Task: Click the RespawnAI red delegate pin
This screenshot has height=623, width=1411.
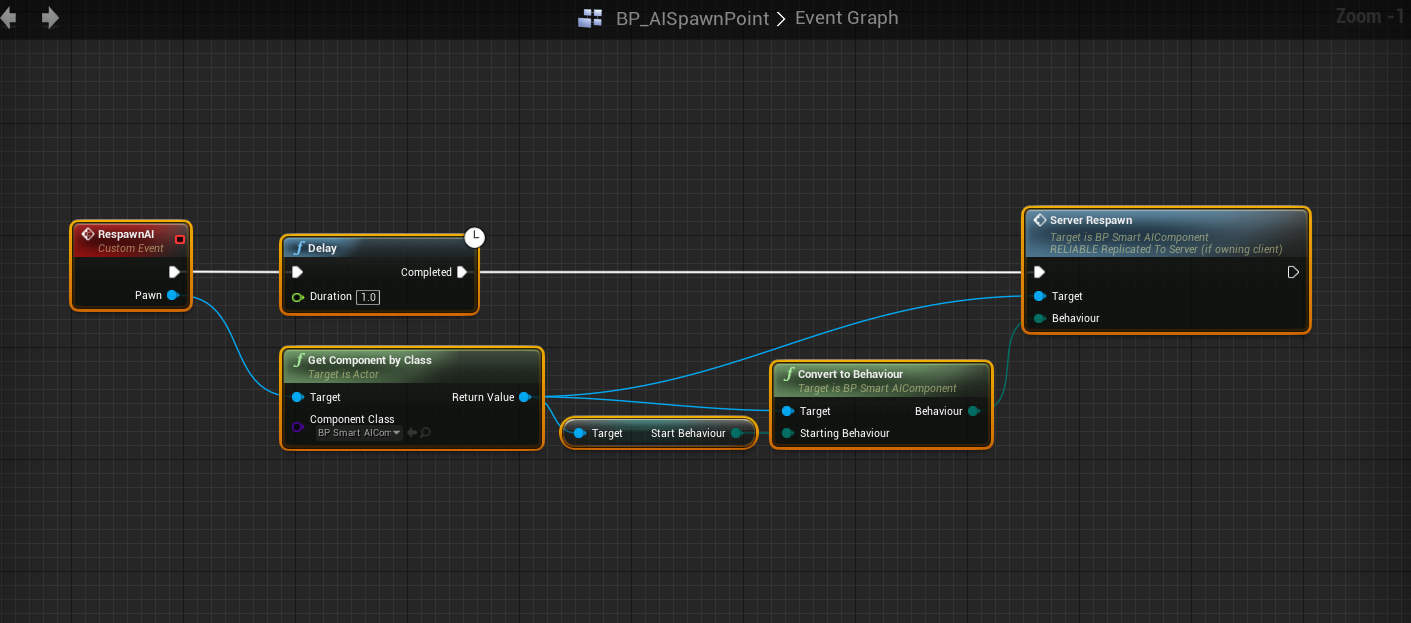Action: click(180, 239)
